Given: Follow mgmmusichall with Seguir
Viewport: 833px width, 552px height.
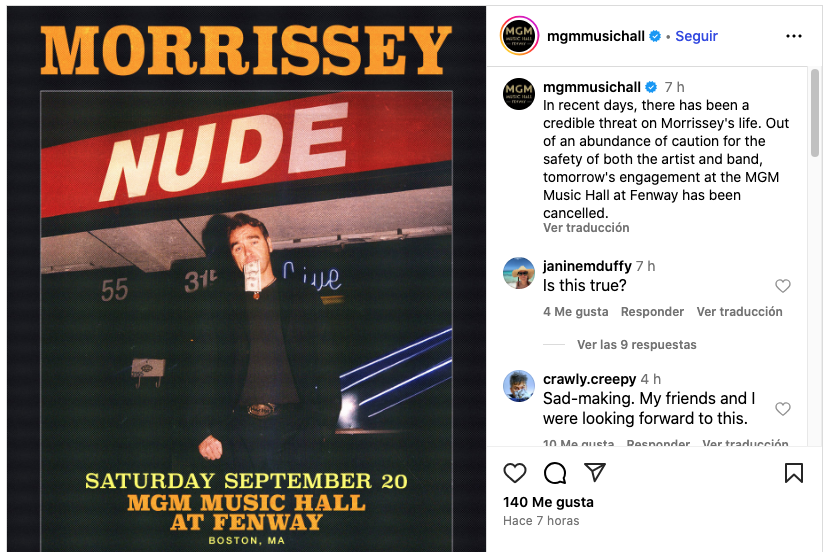Looking at the screenshot, I should [x=696, y=36].
